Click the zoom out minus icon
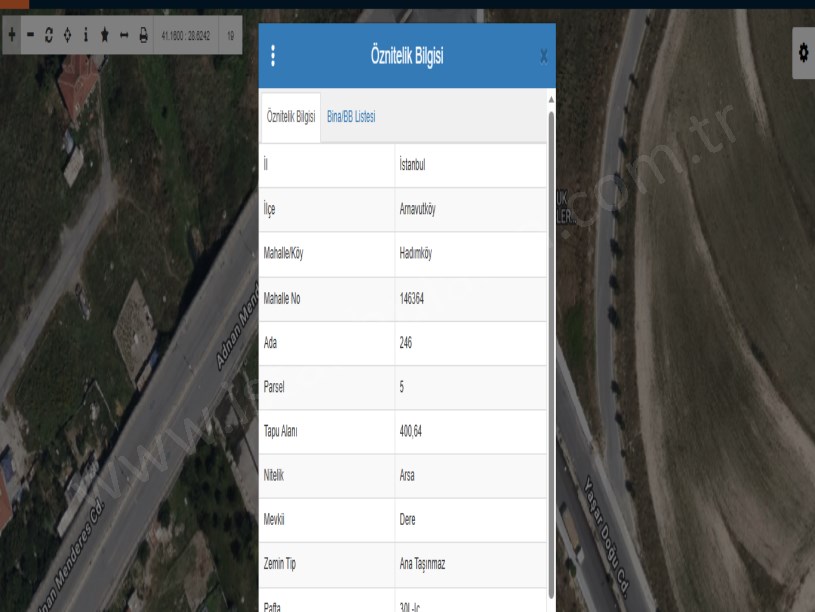The height and width of the screenshot is (612, 815). (30, 35)
